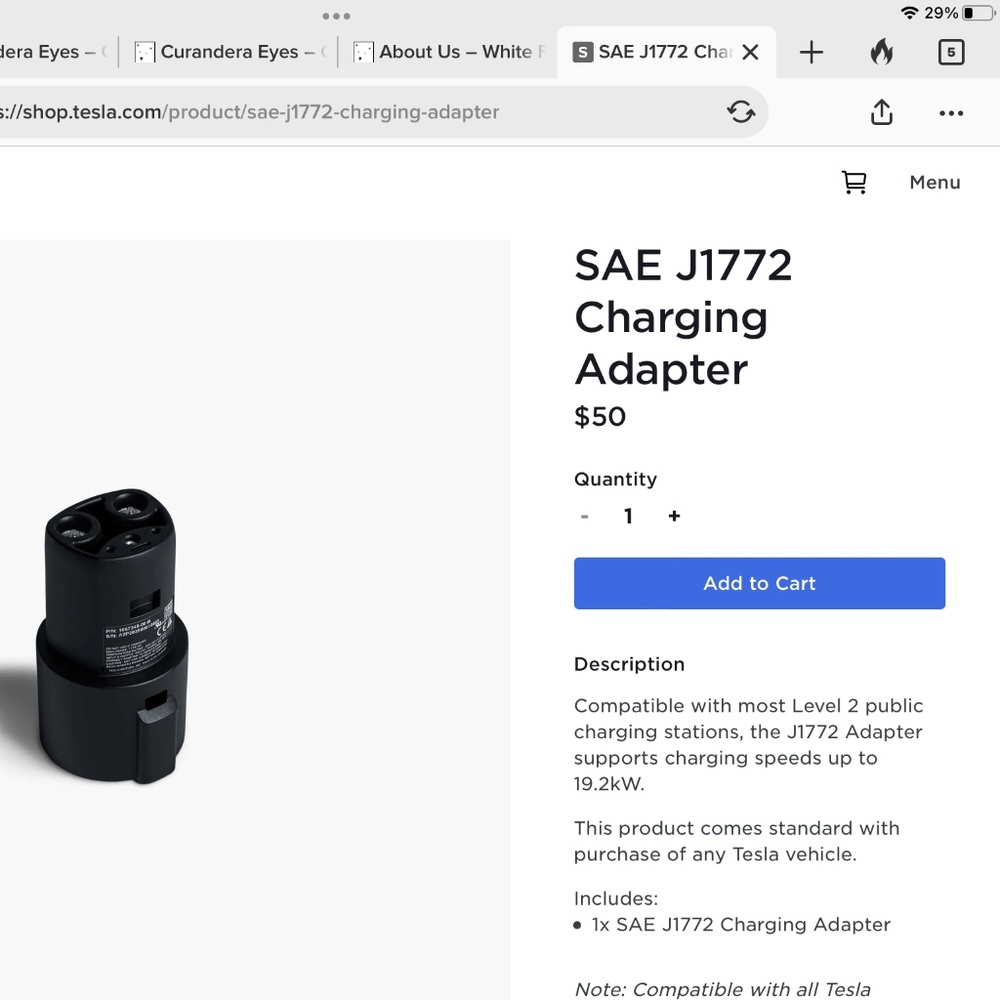Screen dimensions: 1000x1000
Task: Open the Share sheet
Action: click(881, 112)
